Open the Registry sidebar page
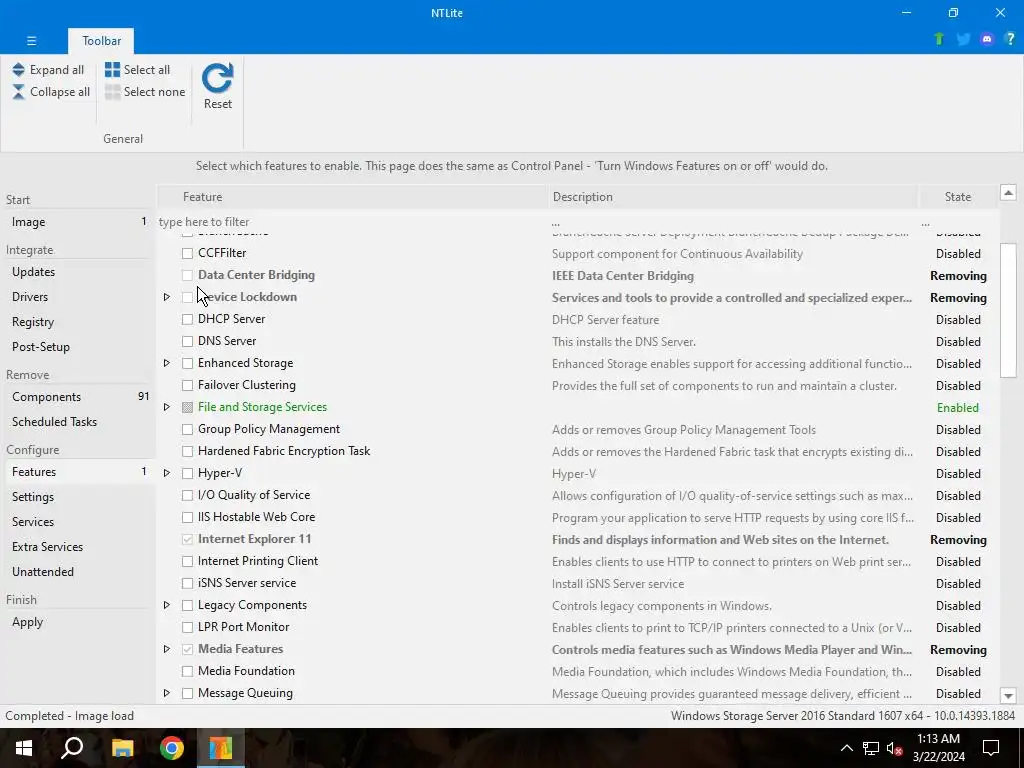This screenshot has width=1024, height=768. coord(78,322)
